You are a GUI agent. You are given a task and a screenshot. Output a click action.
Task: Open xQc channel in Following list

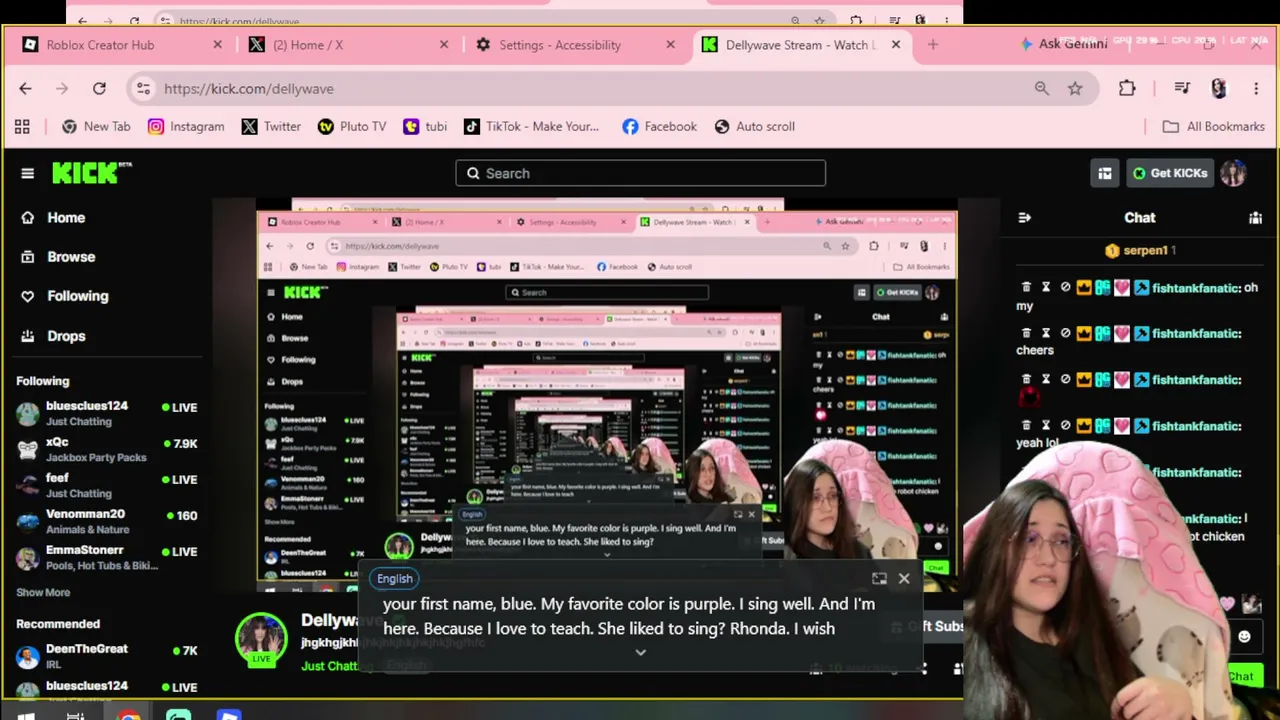(x=107, y=449)
